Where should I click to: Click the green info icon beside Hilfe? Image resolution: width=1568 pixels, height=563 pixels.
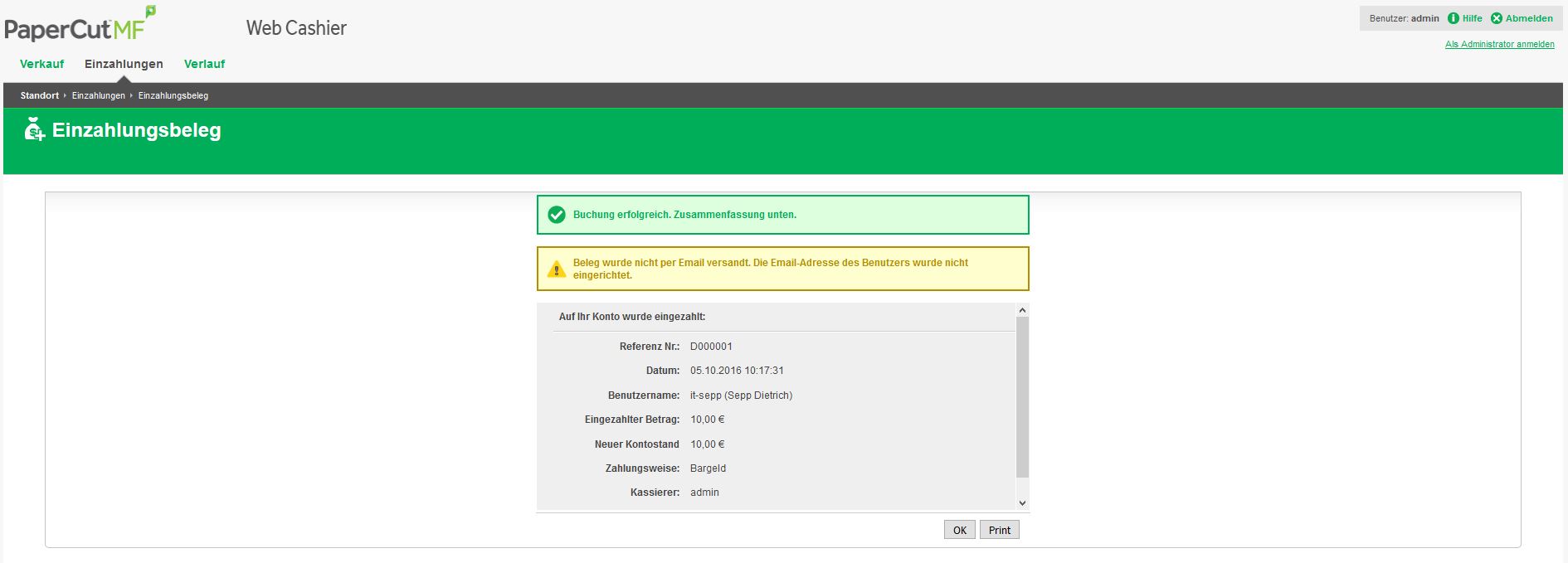[1453, 18]
